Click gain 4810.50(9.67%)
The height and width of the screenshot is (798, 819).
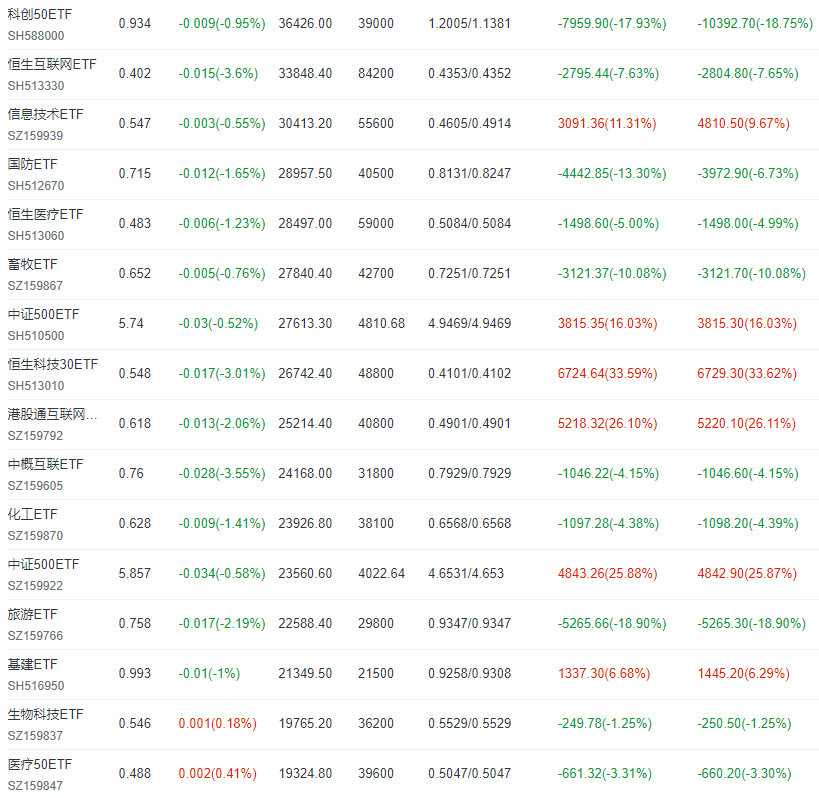tap(743, 124)
